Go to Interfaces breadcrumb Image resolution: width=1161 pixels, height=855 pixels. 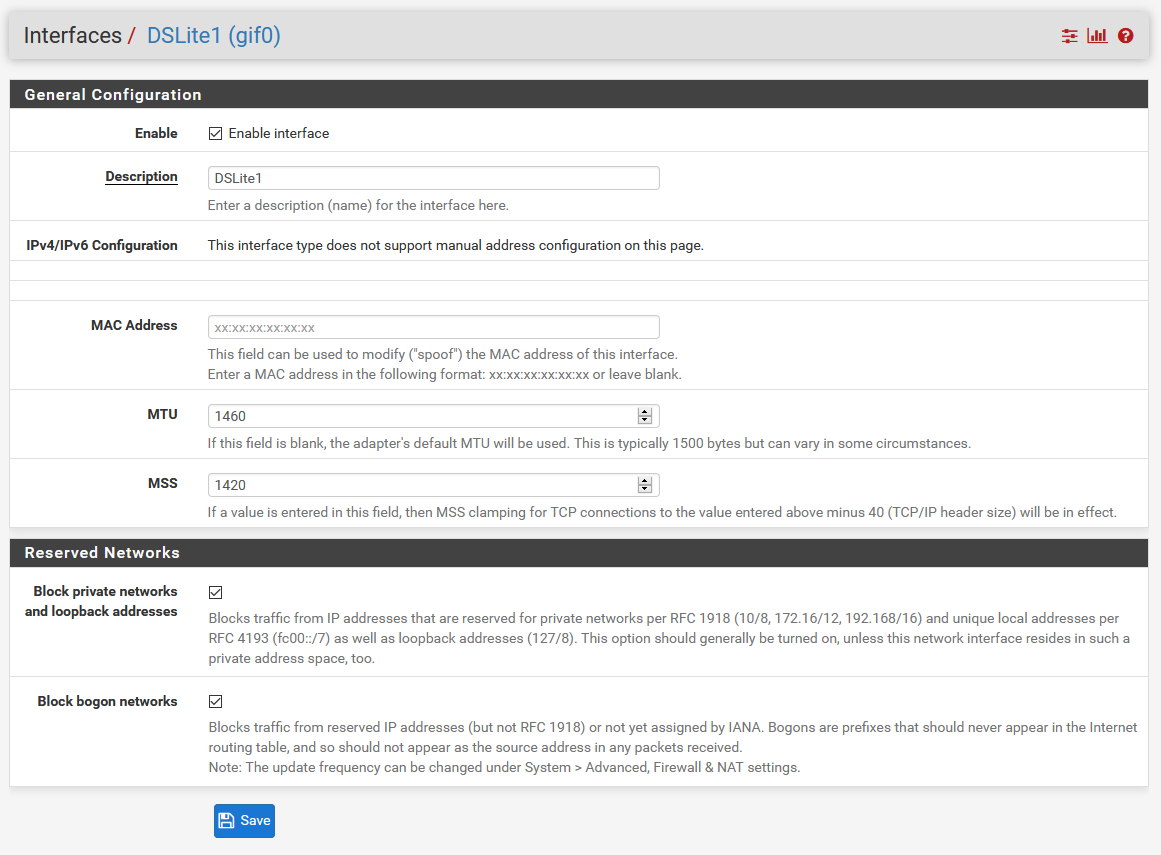tap(73, 36)
